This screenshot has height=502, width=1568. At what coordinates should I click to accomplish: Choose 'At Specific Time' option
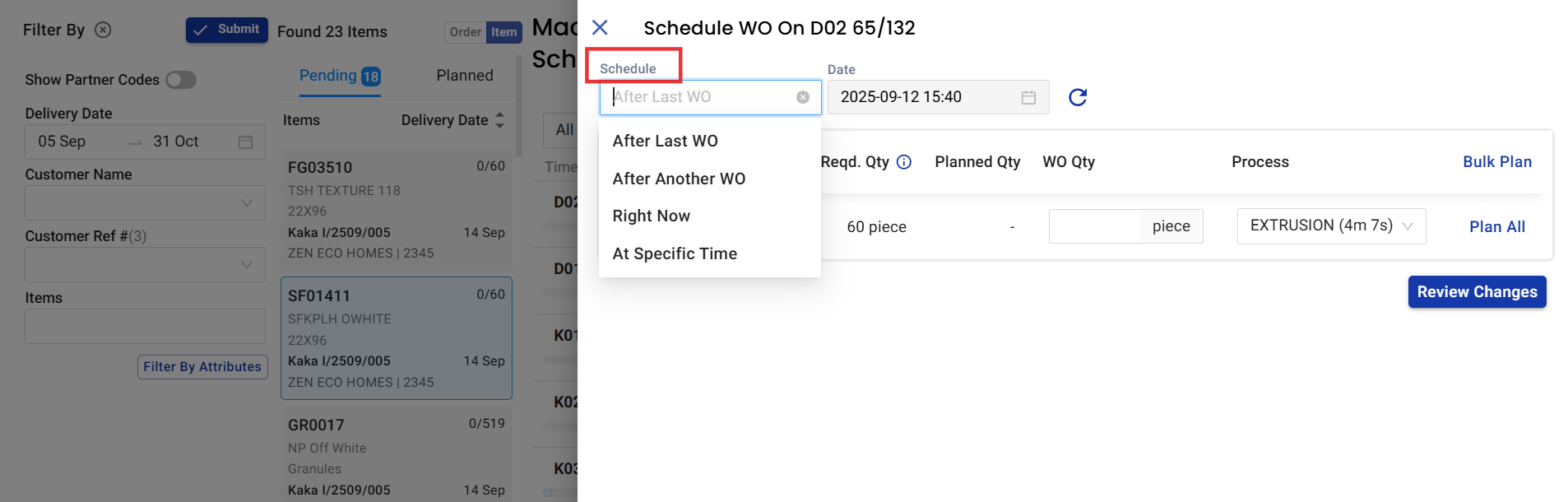675,253
